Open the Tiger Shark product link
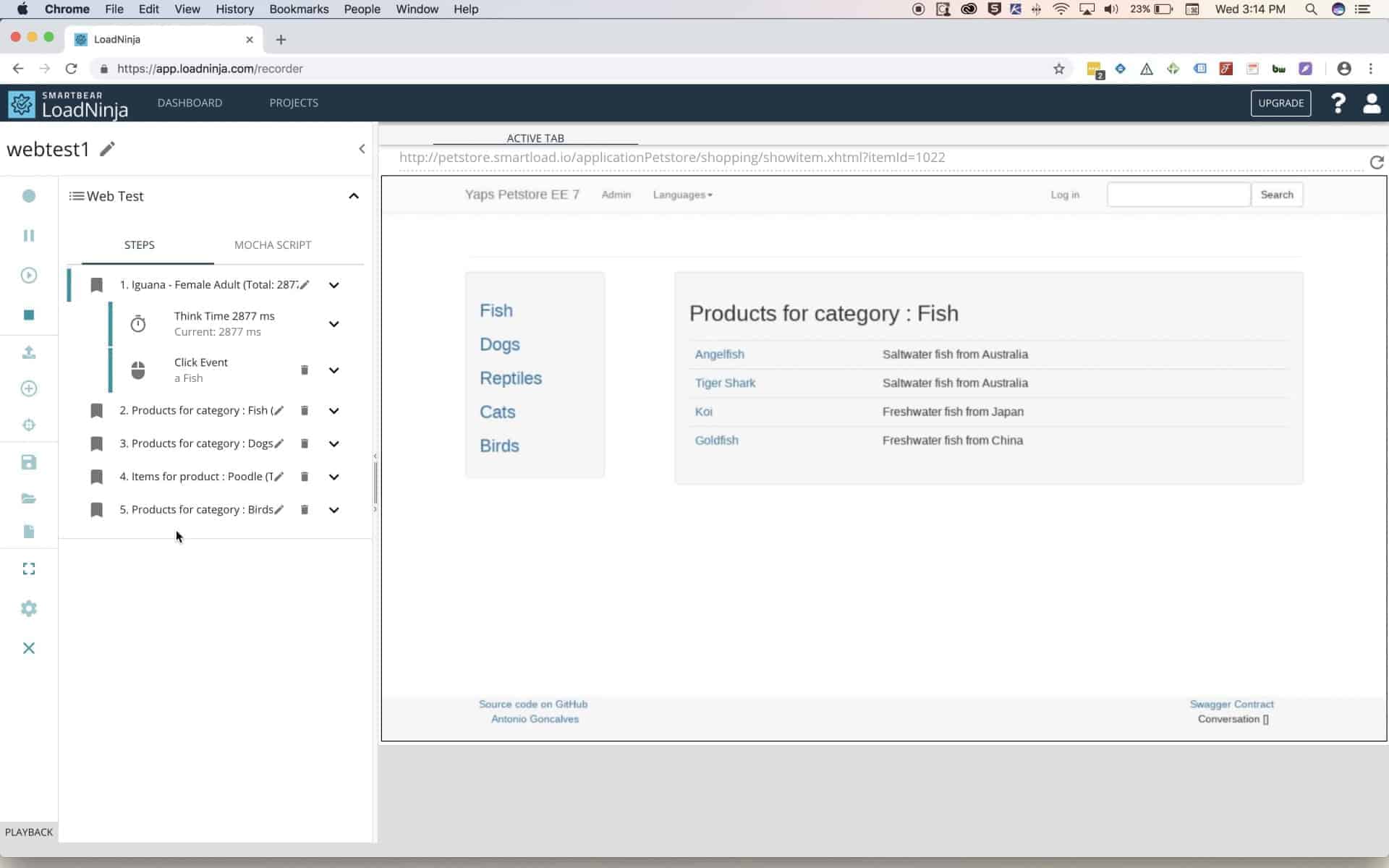The width and height of the screenshot is (1389, 868). (725, 383)
